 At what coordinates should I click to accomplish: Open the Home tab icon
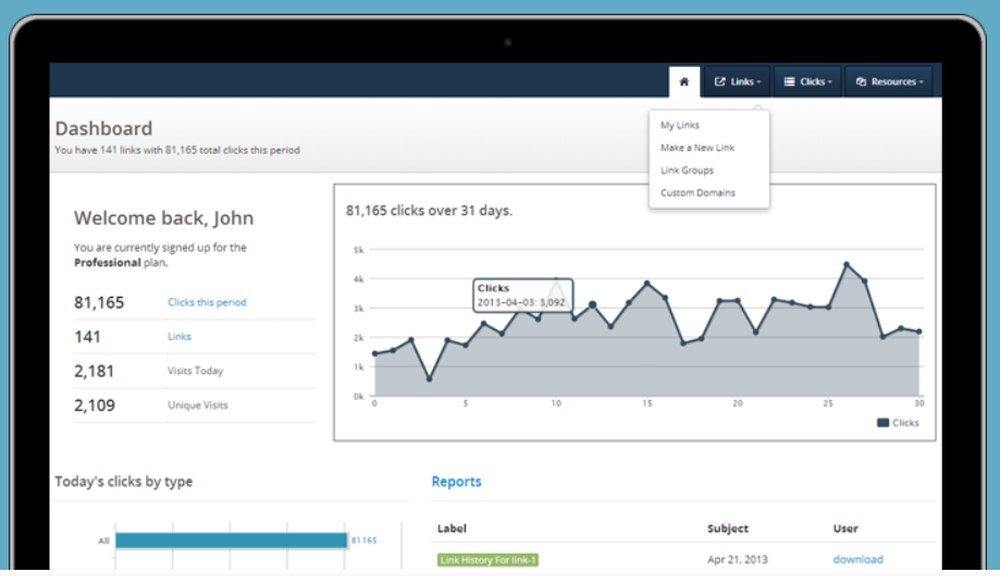coord(684,82)
